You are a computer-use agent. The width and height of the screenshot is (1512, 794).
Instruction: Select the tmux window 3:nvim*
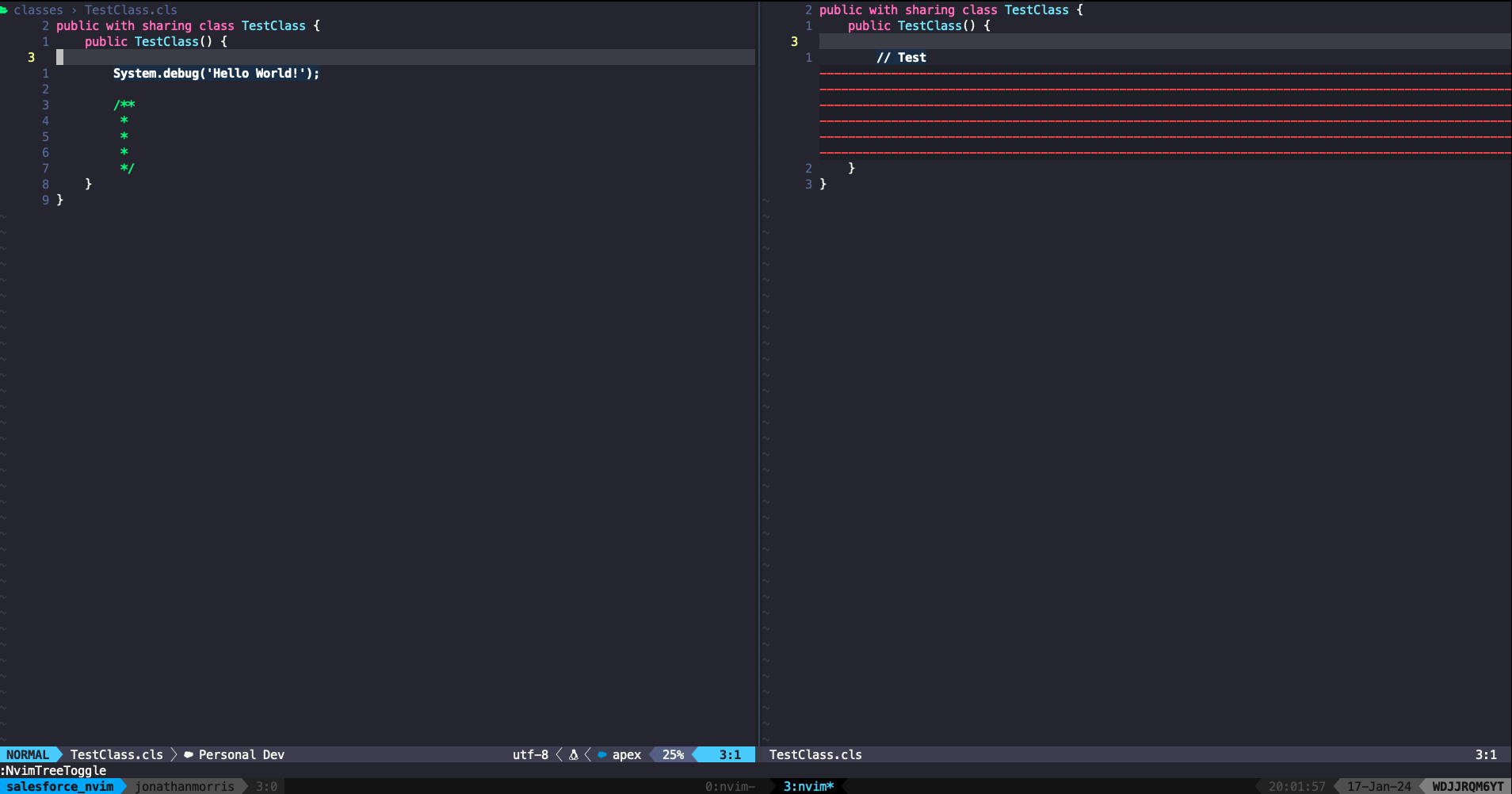808,786
